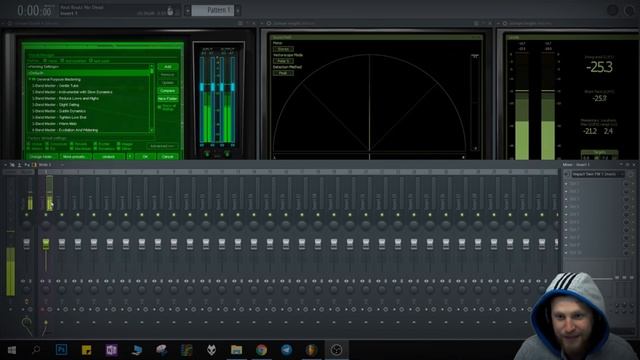Click the preset list vertical scrollbar

[x=152, y=98]
